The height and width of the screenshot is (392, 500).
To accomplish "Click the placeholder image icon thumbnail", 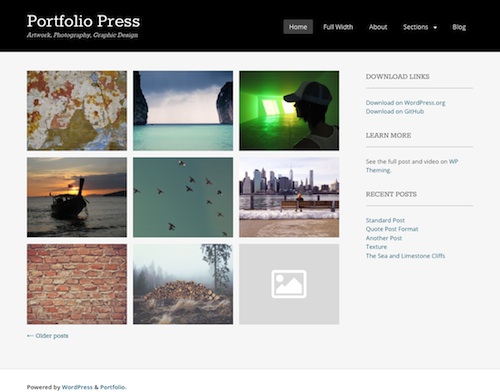I will coord(289,284).
